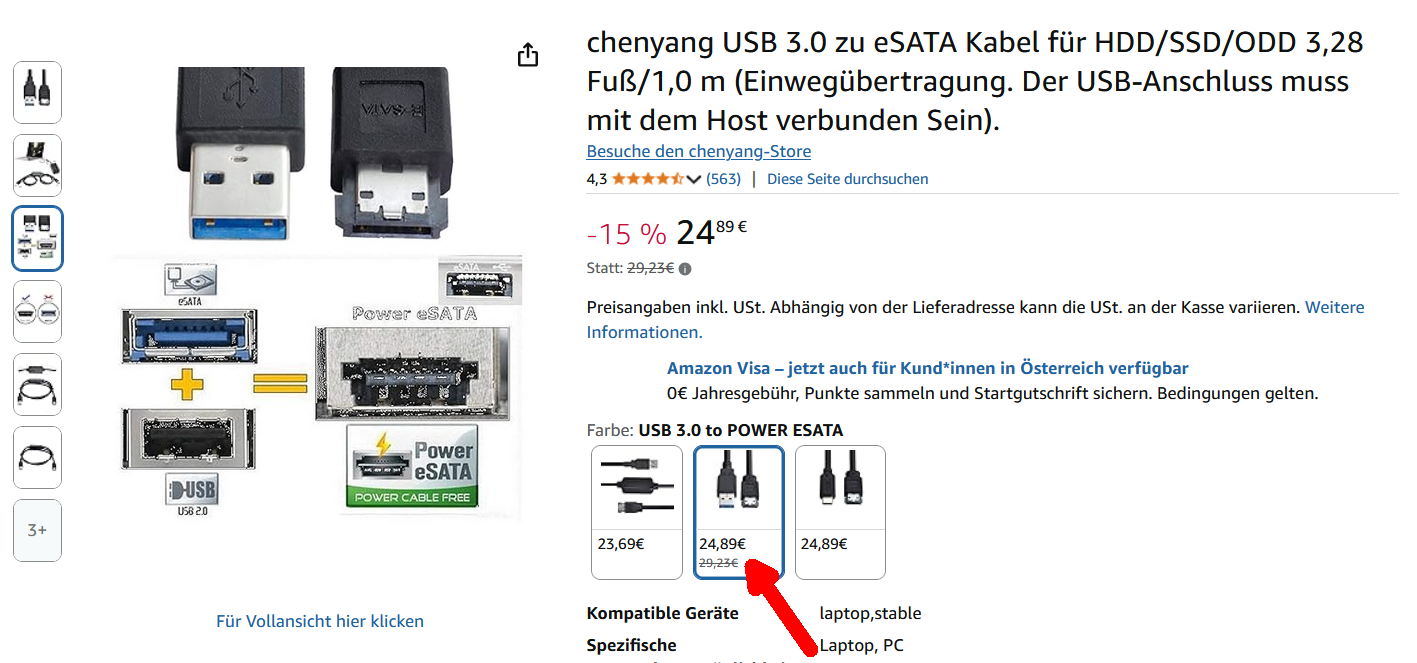Select the Power eSATA diagram thumbnail
This screenshot has height=663, width=1417.
[x=37, y=238]
